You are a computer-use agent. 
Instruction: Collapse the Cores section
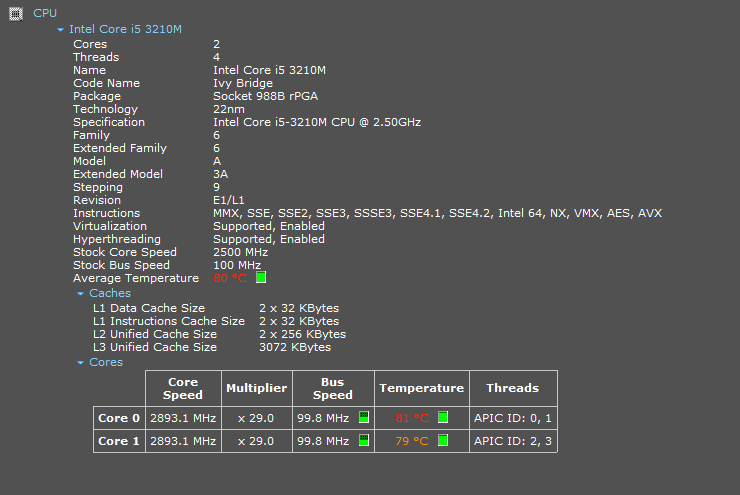[x=80, y=362]
